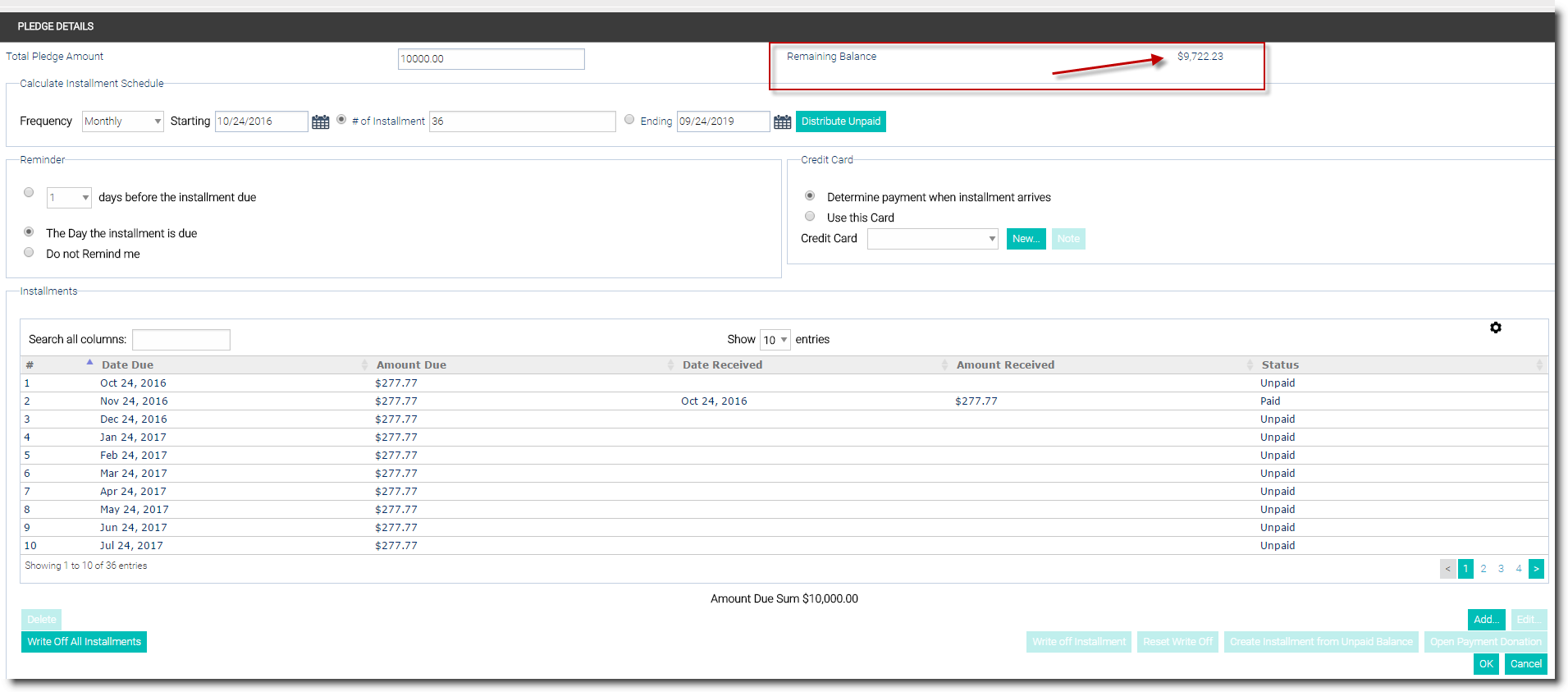Focus the Total Pledge Amount field
The width and height of the screenshot is (1568, 692).
pyautogui.click(x=491, y=59)
